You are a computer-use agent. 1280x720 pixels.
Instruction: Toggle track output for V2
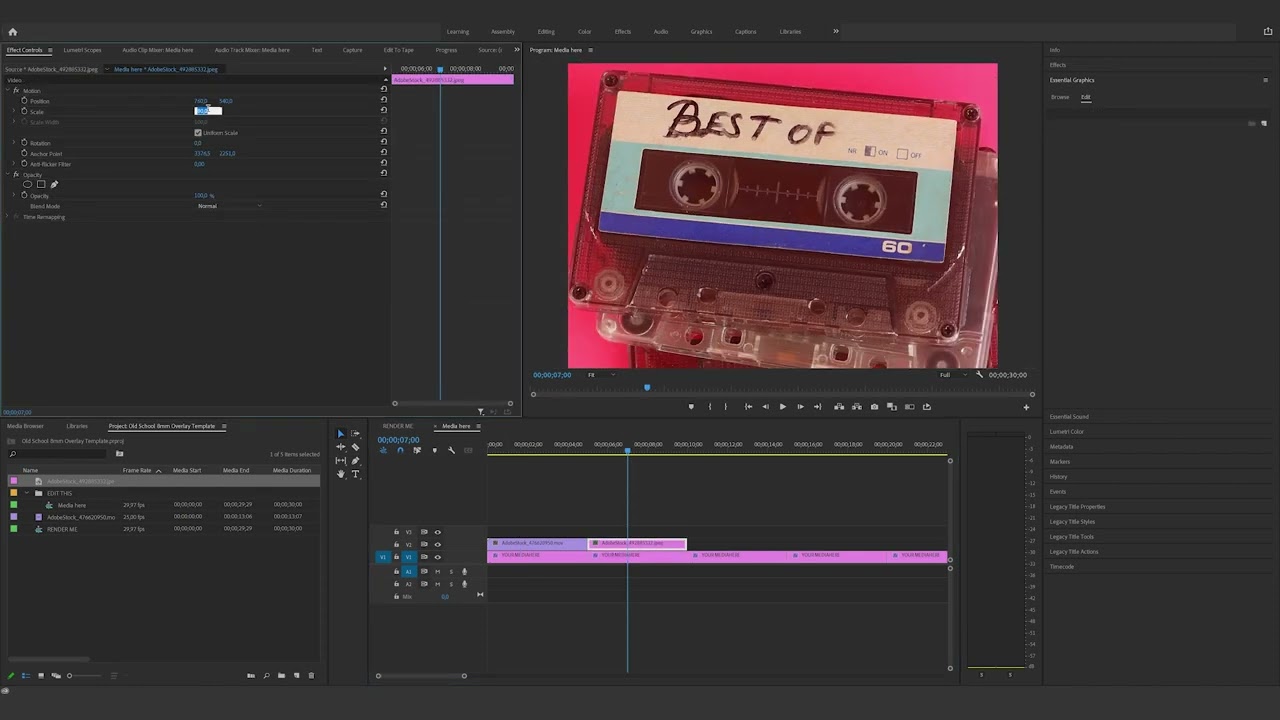coord(437,544)
